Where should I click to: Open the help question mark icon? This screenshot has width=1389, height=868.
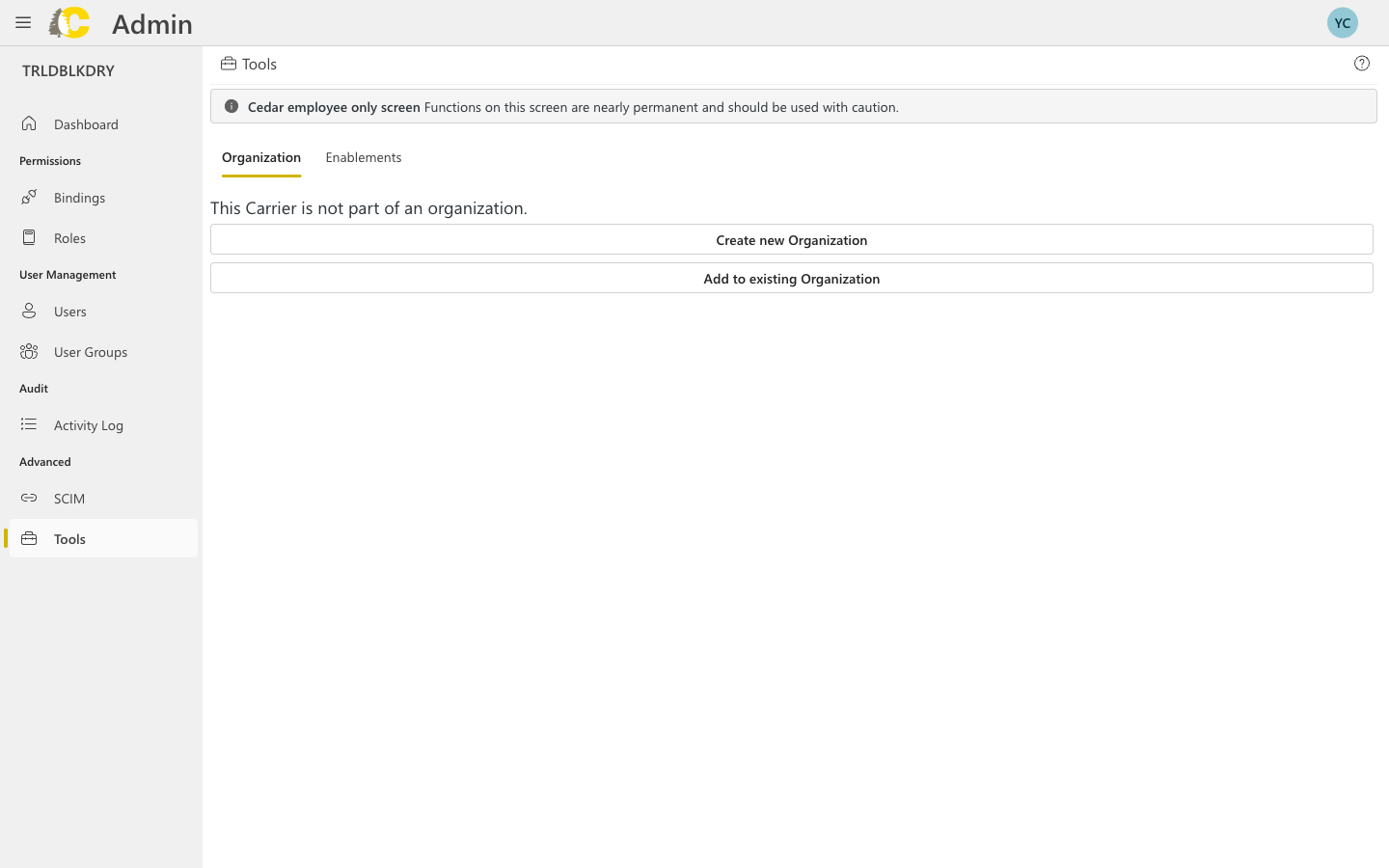pyautogui.click(x=1361, y=63)
